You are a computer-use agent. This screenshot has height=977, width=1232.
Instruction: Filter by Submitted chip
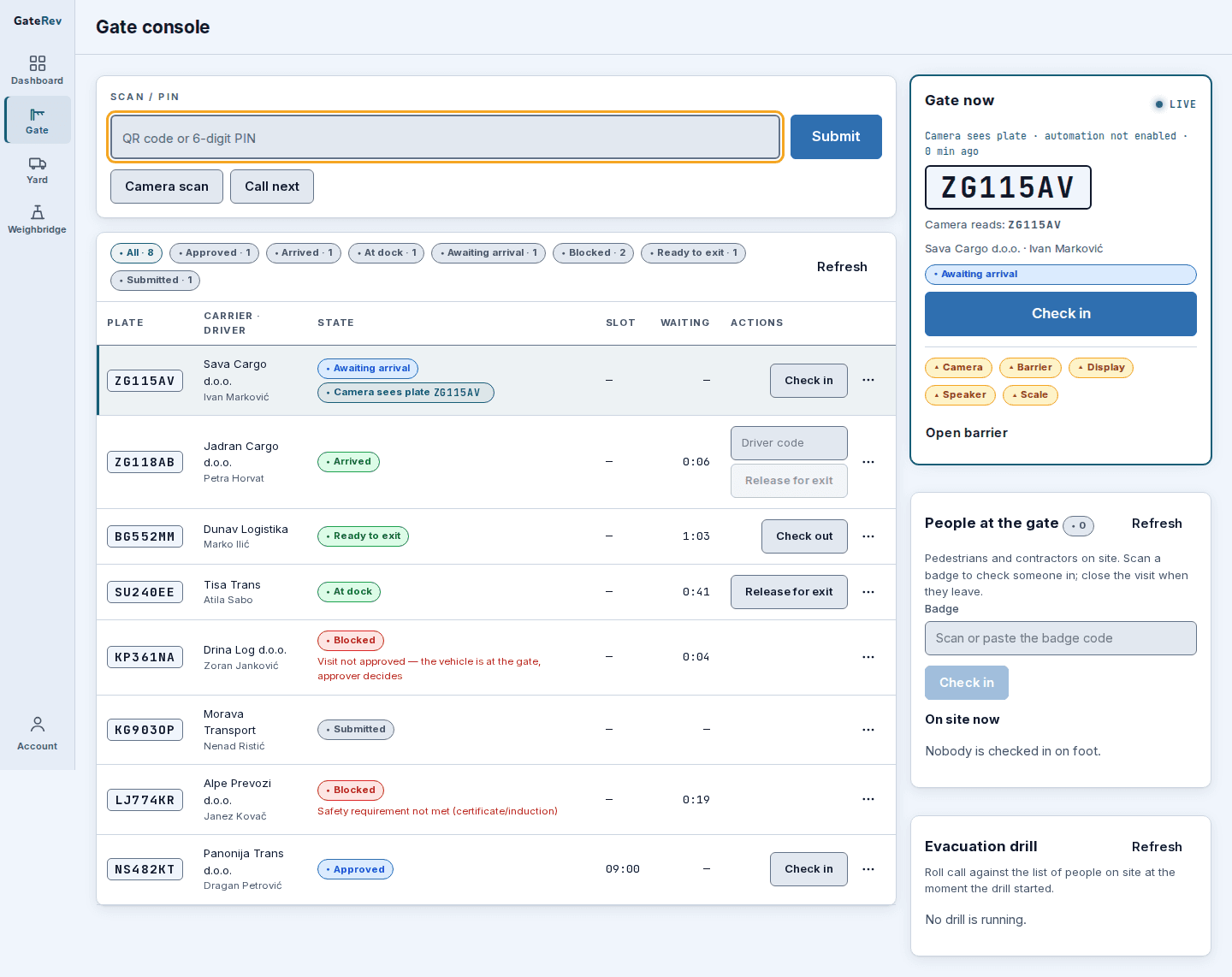pyautogui.click(x=155, y=281)
